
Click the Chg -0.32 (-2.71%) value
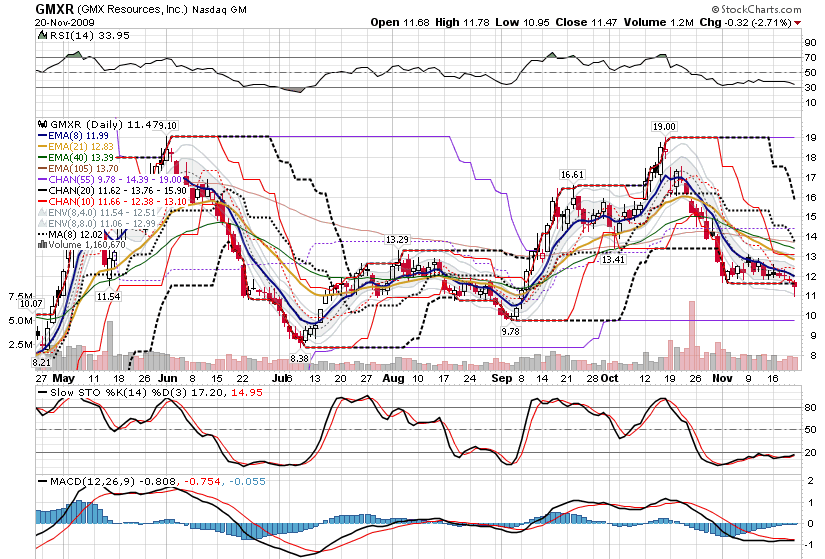tap(745, 23)
